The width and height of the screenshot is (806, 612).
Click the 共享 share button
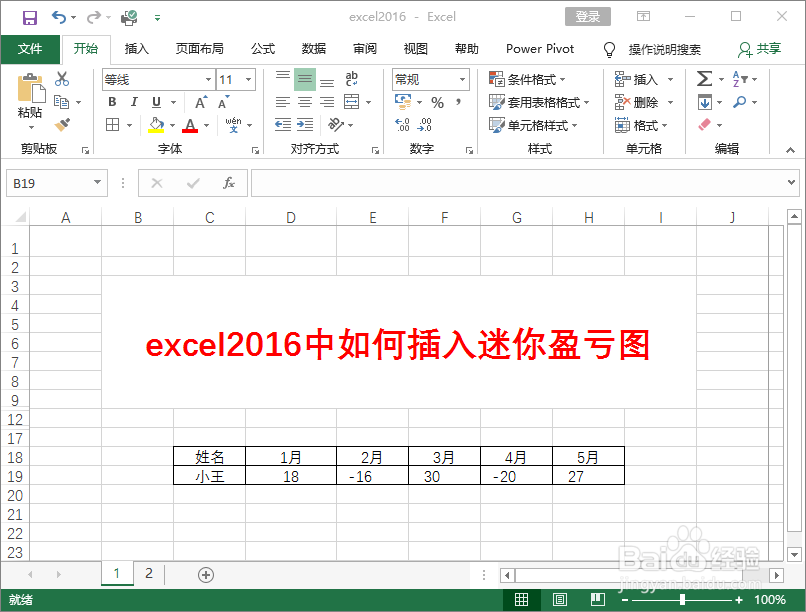click(x=760, y=49)
